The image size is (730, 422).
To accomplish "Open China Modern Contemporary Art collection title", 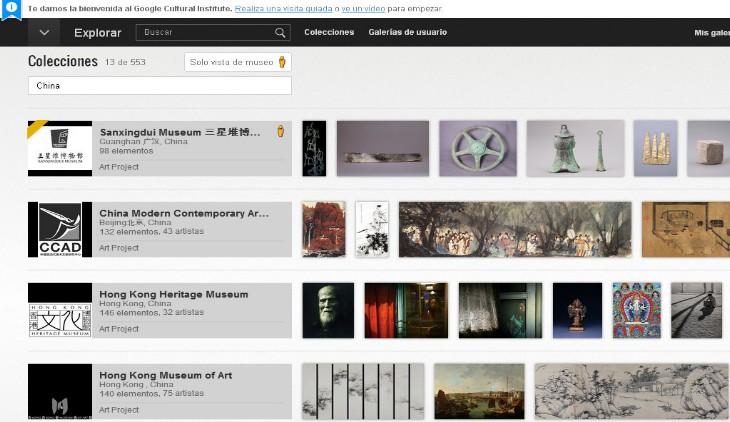I will pyautogui.click(x=184, y=213).
